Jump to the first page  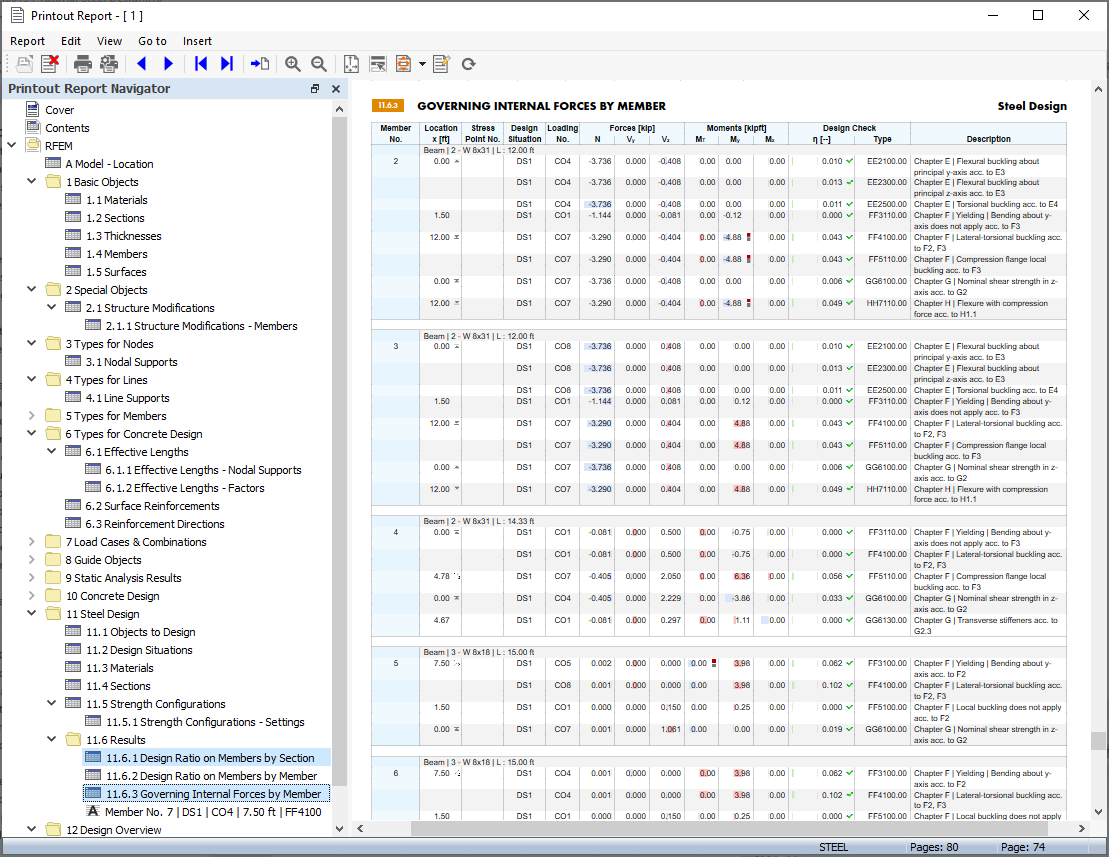tap(201, 64)
